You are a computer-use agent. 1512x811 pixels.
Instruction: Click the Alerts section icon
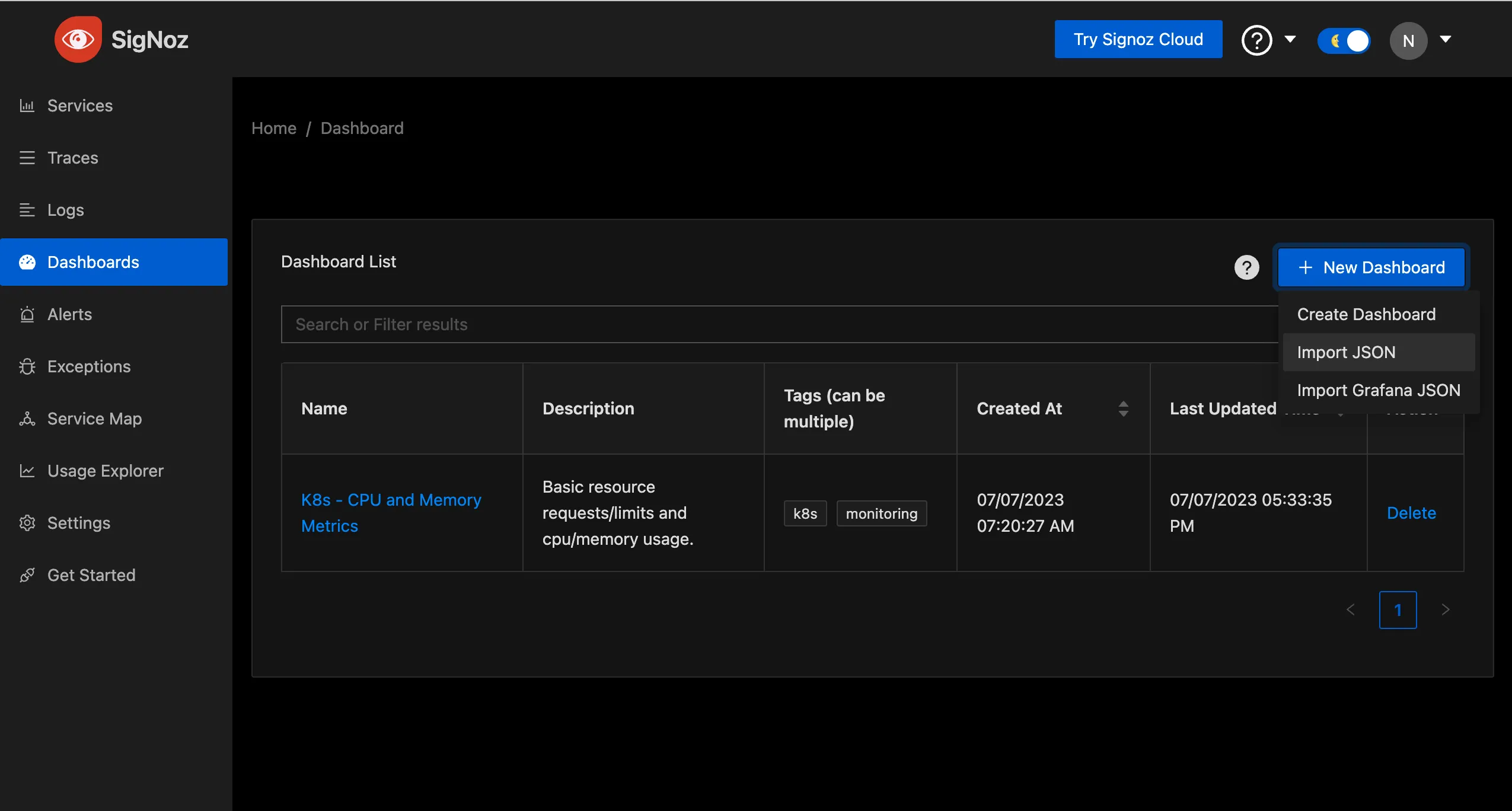27,313
